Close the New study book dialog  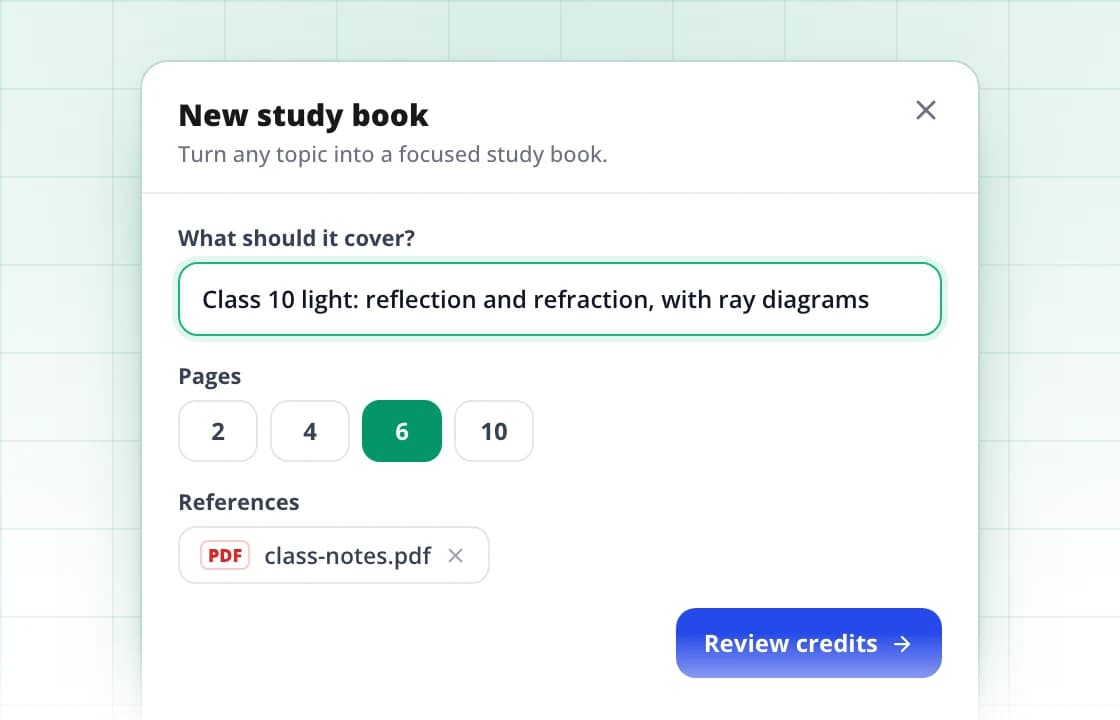pyautogui.click(x=926, y=110)
